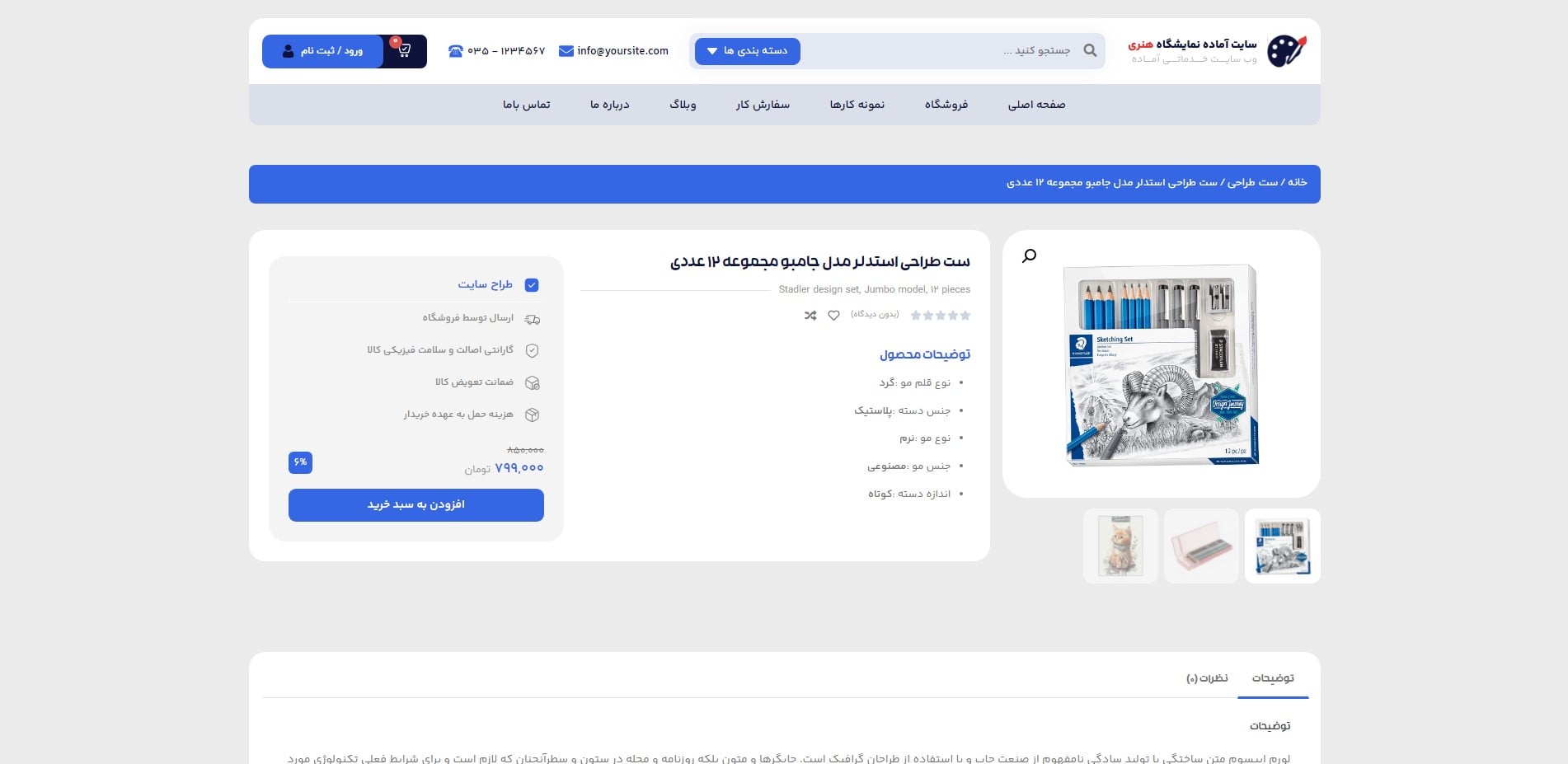
Task: Open تماس باما menu item
Action: (x=526, y=105)
